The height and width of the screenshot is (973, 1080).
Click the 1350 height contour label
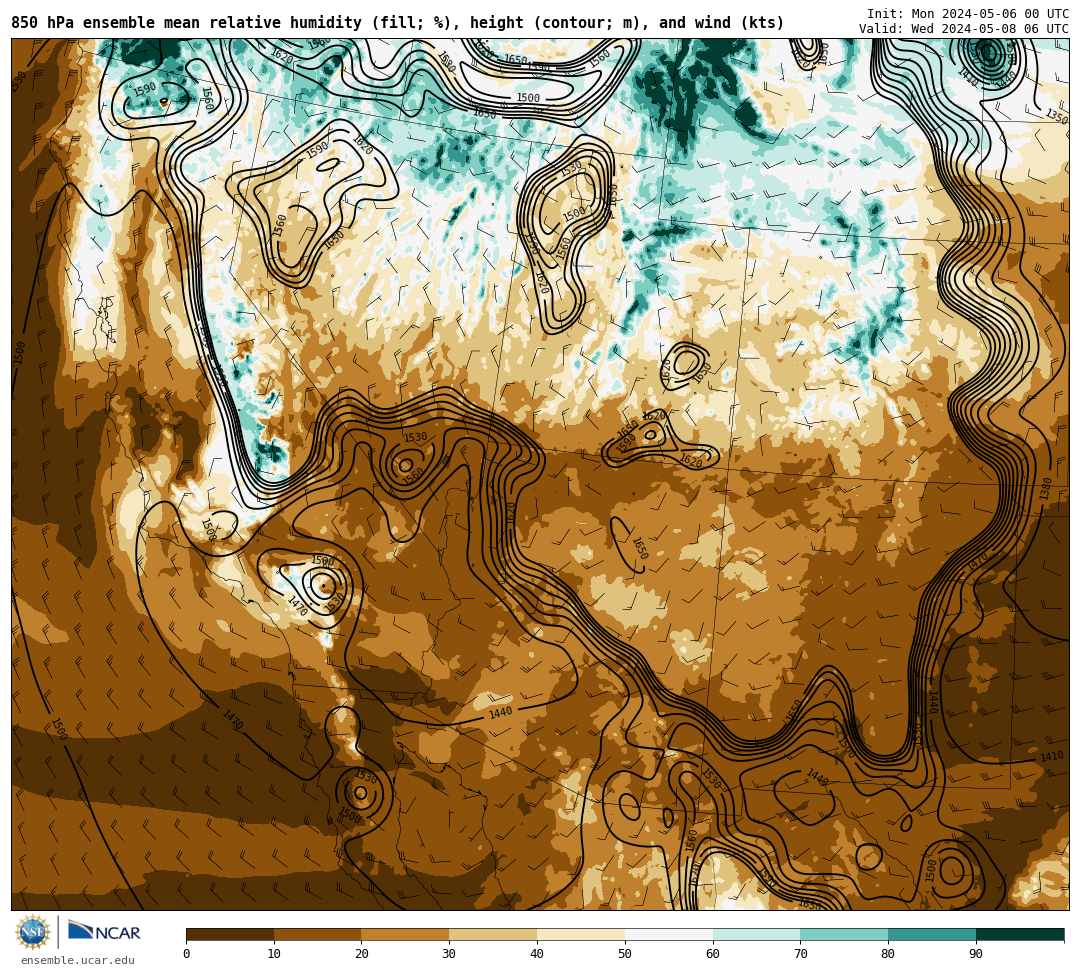click(1057, 116)
